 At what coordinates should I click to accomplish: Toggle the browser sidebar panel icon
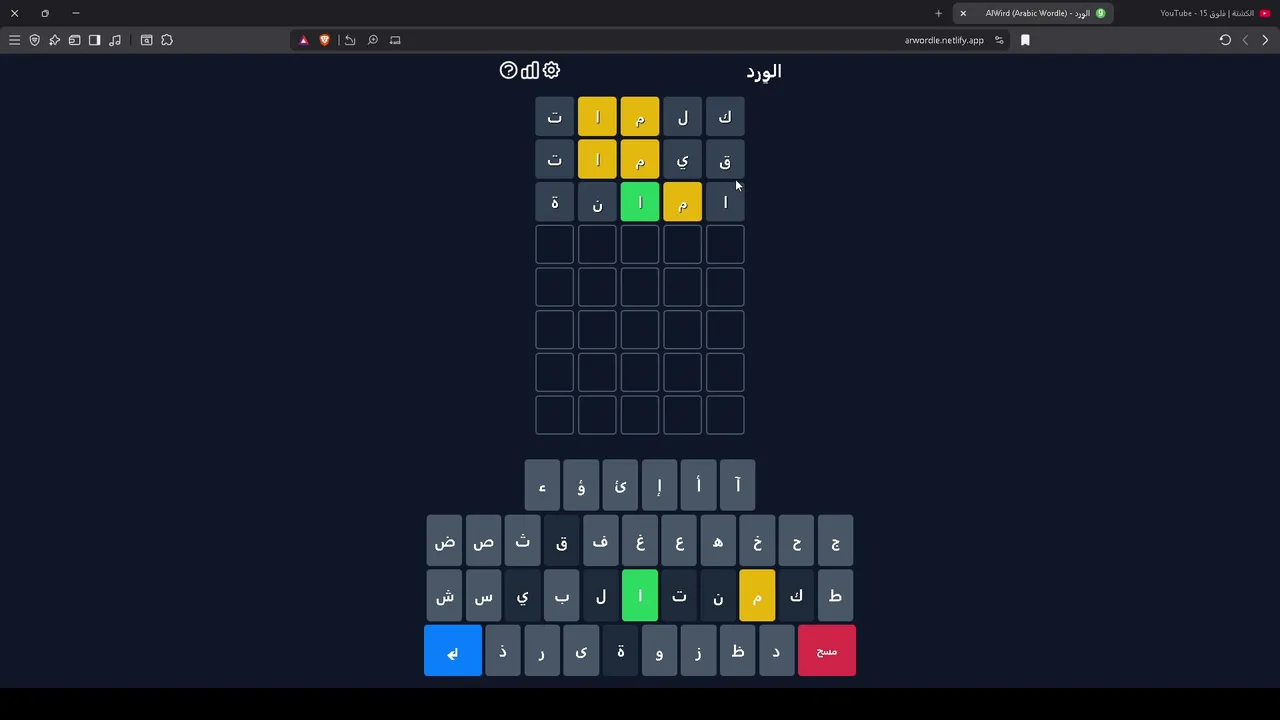click(94, 40)
